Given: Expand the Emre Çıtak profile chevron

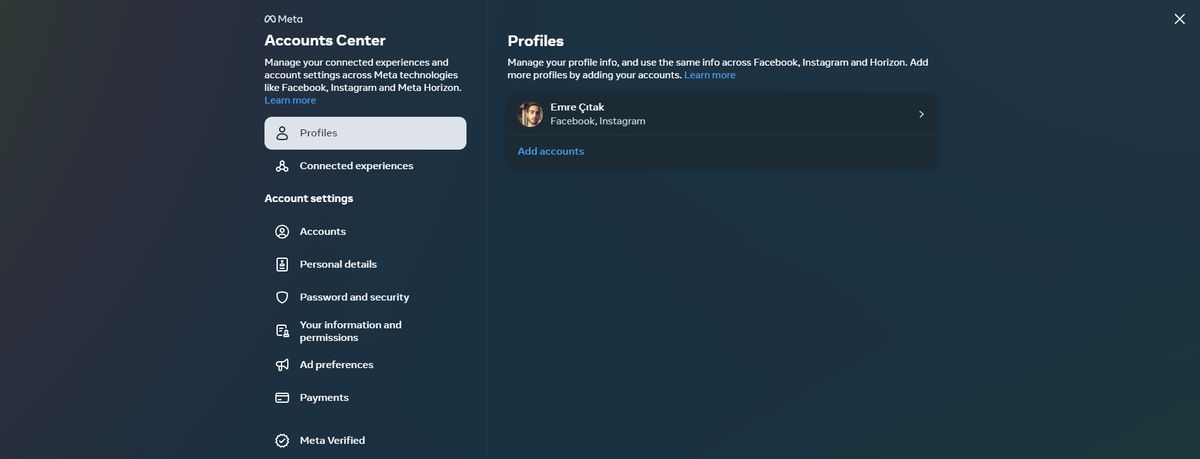Looking at the screenshot, I should pyautogui.click(x=921, y=114).
